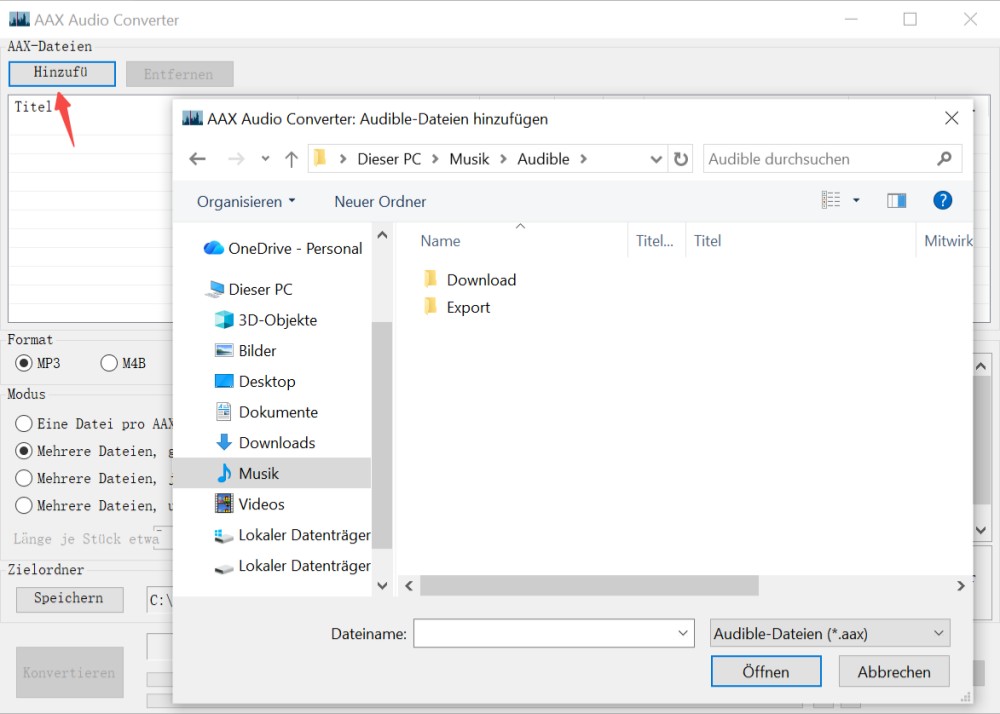Change view layout icon
The height and width of the screenshot is (714, 1000).
(830, 200)
